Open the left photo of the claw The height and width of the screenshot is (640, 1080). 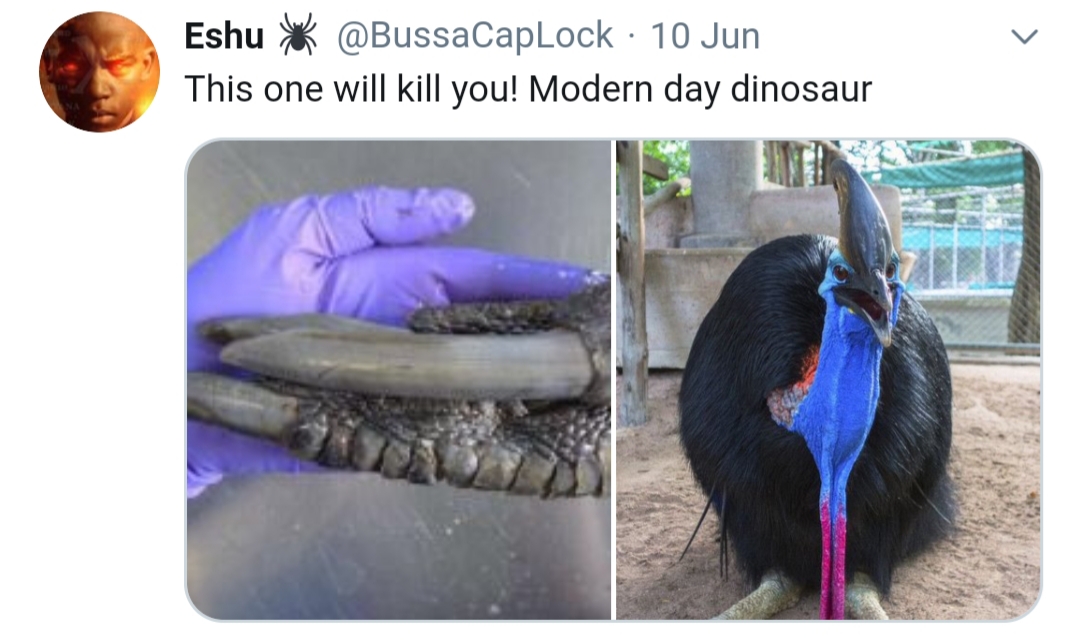[x=398, y=380]
